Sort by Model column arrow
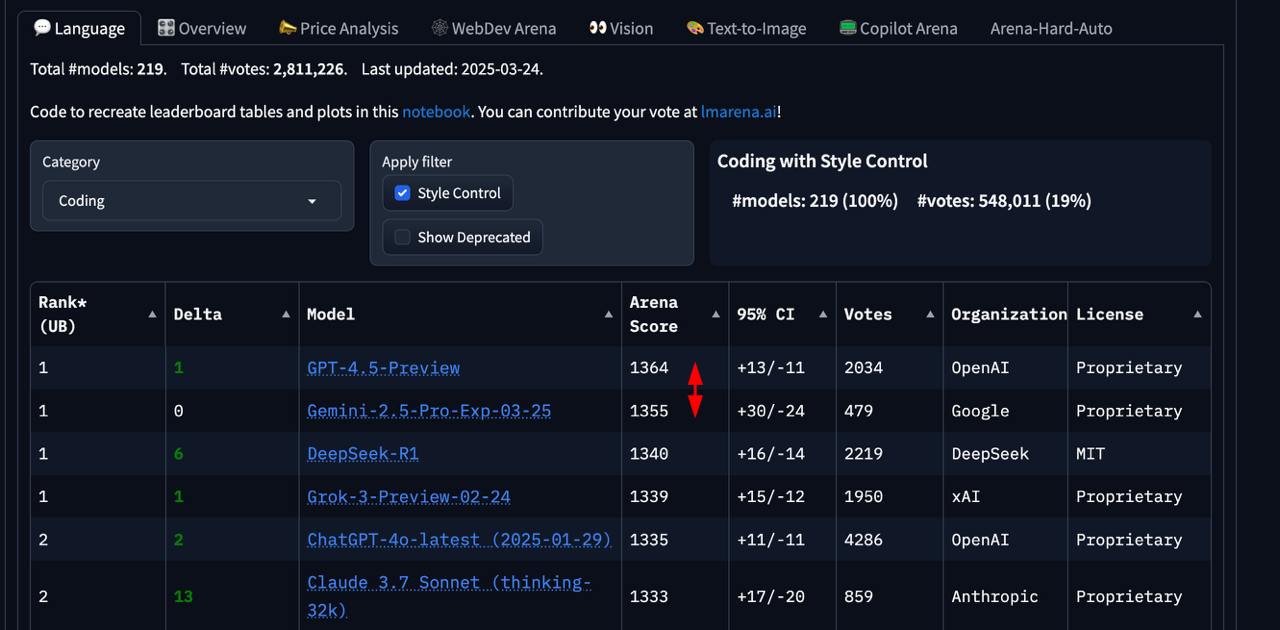The image size is (1280, 630). pos(608,314)
